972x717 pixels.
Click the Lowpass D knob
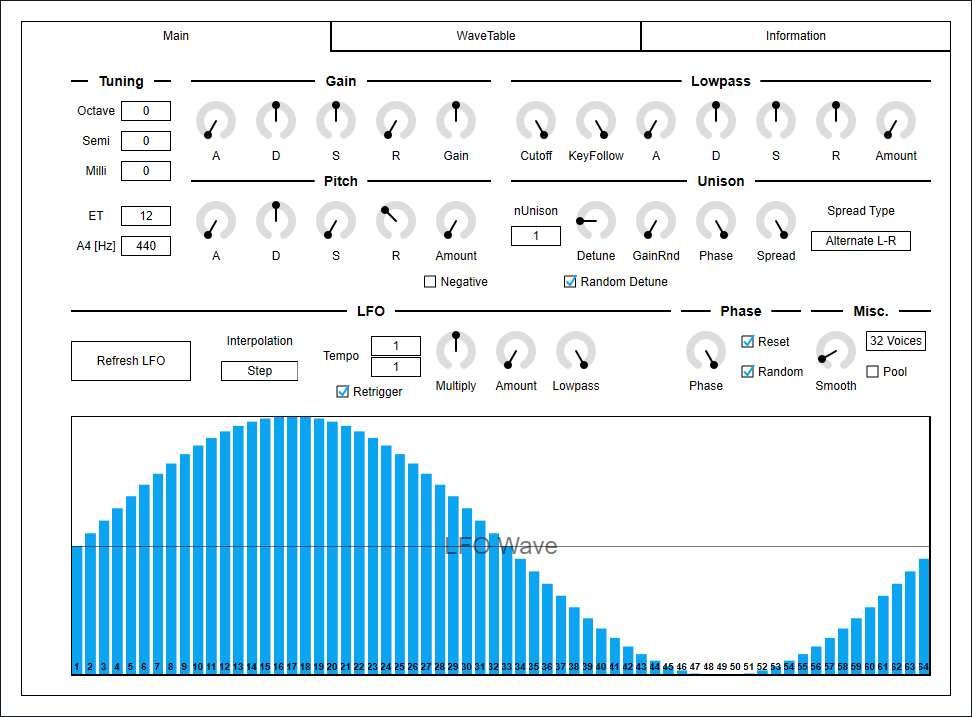716,121
